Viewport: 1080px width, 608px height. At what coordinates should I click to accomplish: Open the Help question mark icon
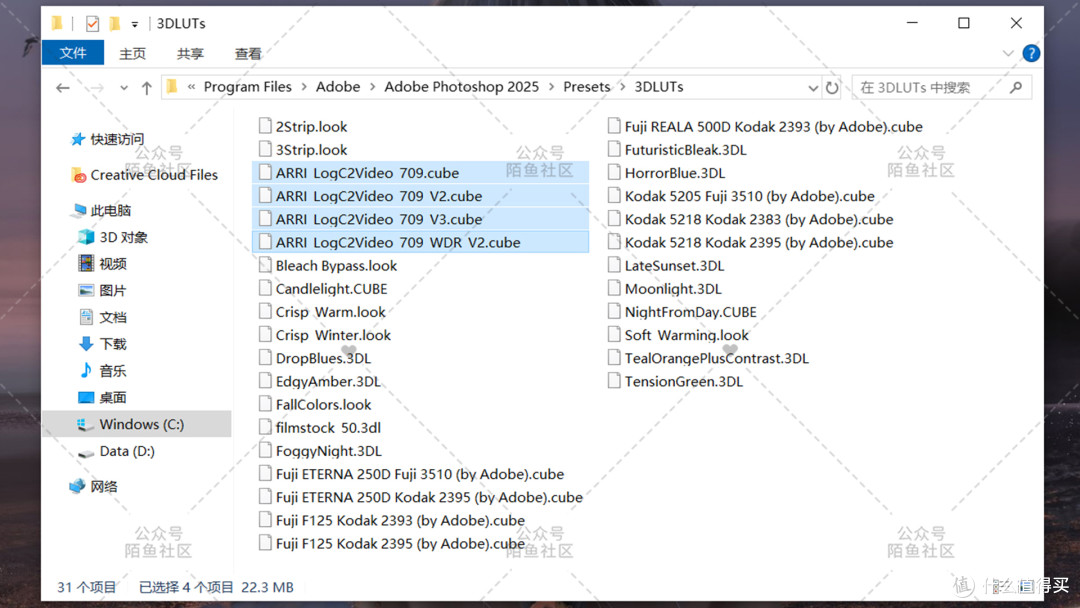coord(1031,53)
